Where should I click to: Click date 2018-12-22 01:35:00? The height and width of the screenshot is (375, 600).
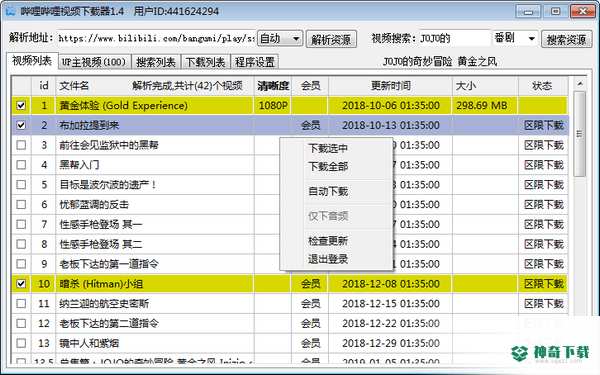point(391,324)
